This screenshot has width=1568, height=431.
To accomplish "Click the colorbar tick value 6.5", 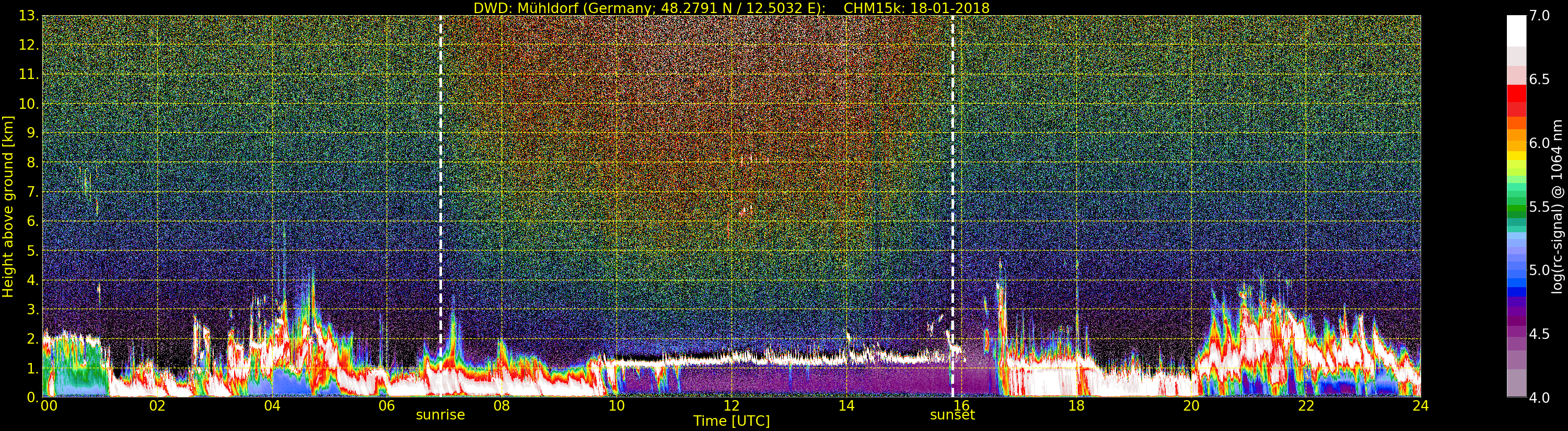I will point(1539,80).
